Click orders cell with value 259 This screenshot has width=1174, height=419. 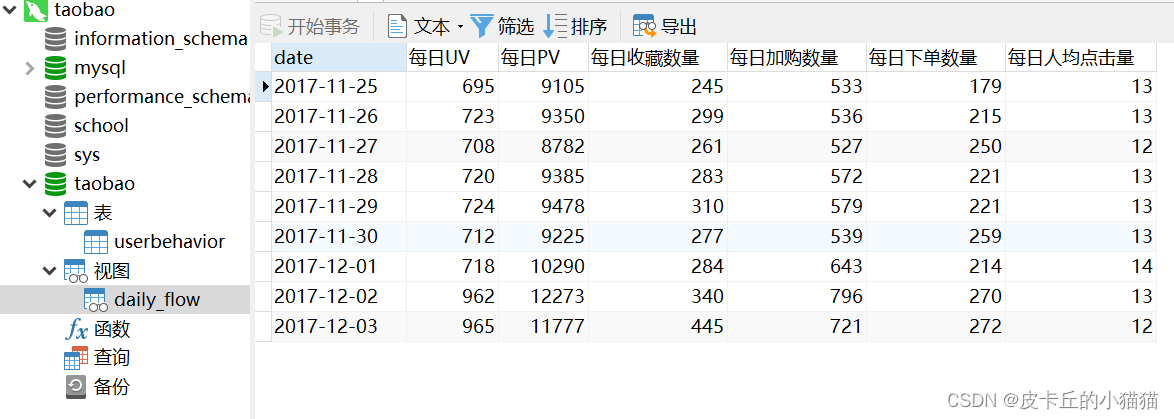click(x=936, y=236)
